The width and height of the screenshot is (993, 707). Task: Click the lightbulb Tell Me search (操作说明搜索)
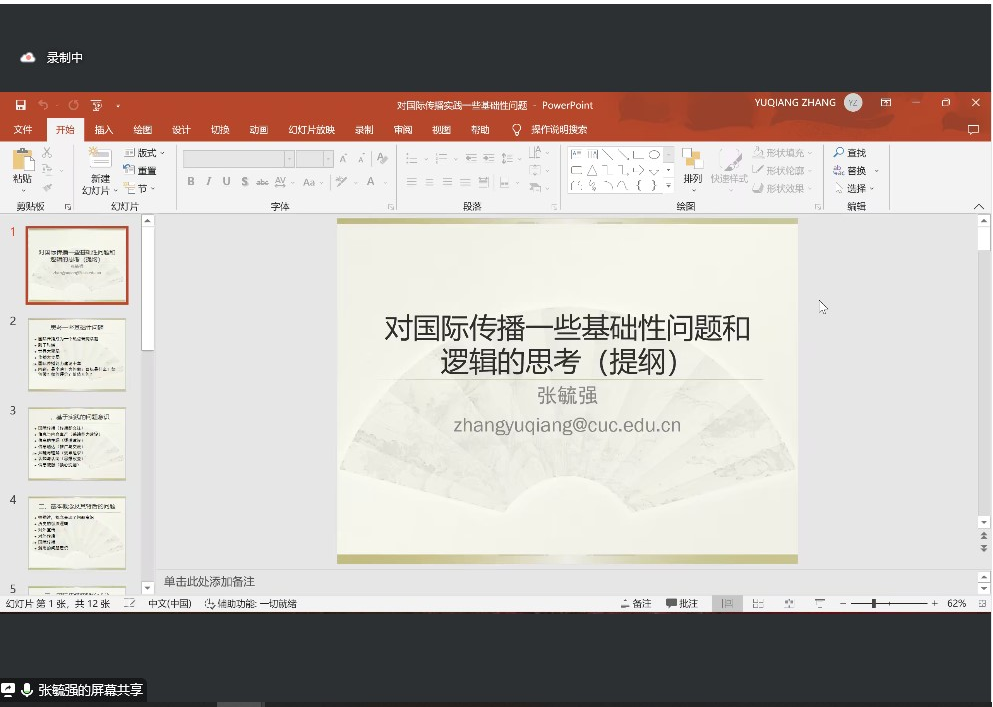[x=550, y=130]
